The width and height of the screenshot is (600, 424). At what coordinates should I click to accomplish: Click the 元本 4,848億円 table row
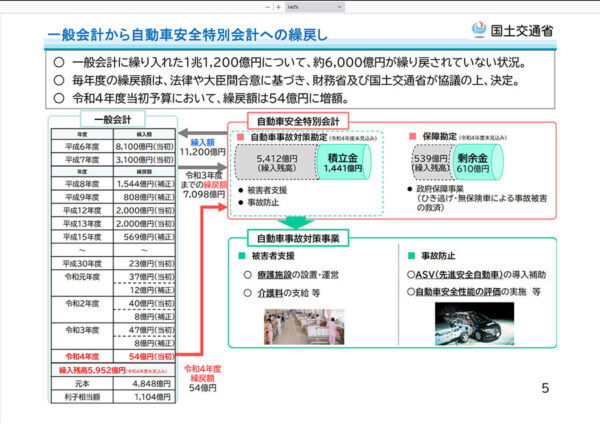(x=111, y=382)
